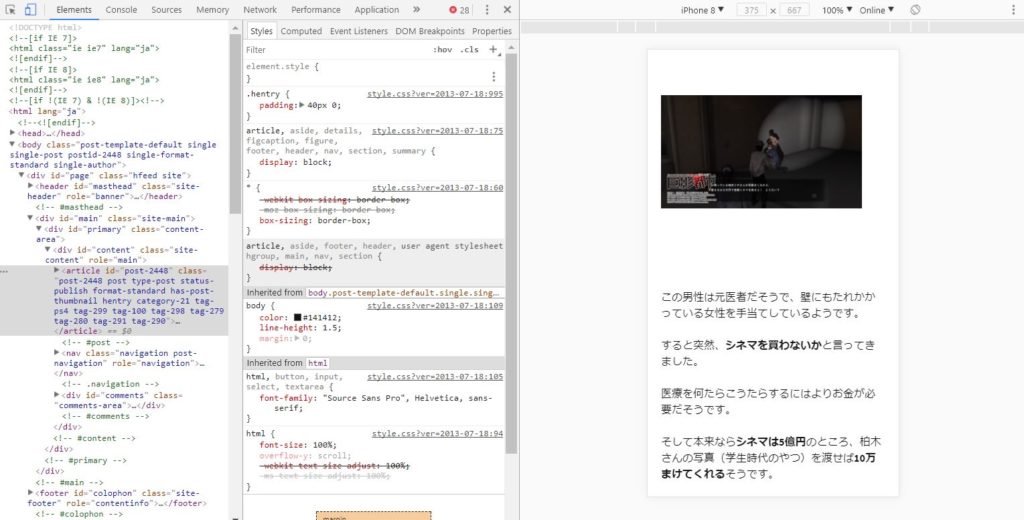Collapse the div#main node
Screen dimensions: 1024x520
(31, 218)
